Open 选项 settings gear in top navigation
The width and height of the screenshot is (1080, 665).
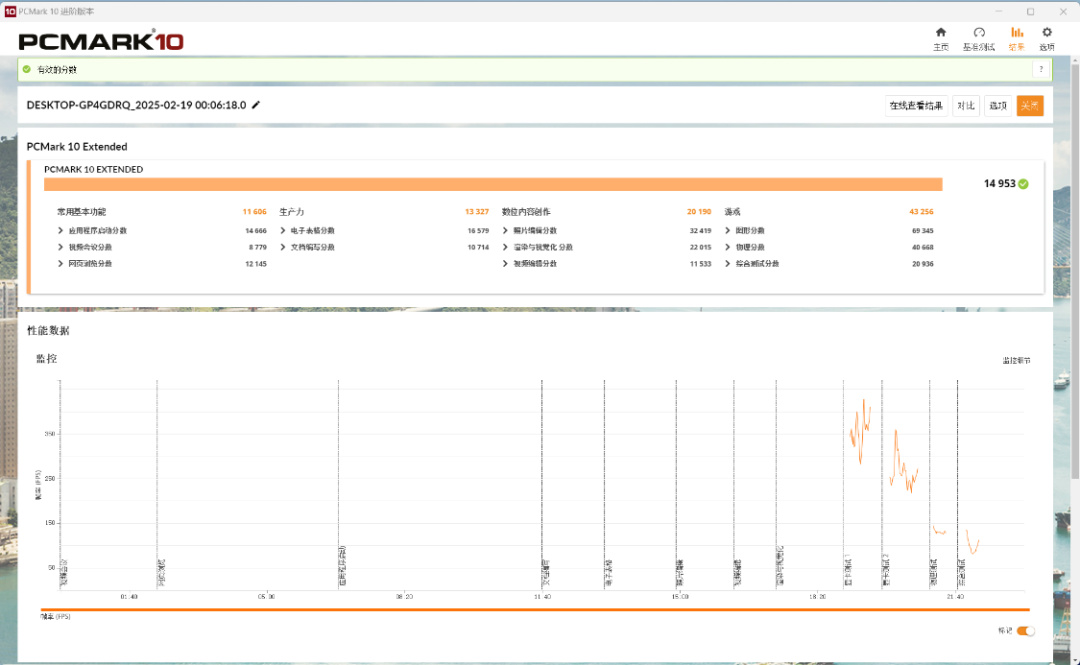(1046, 39)
